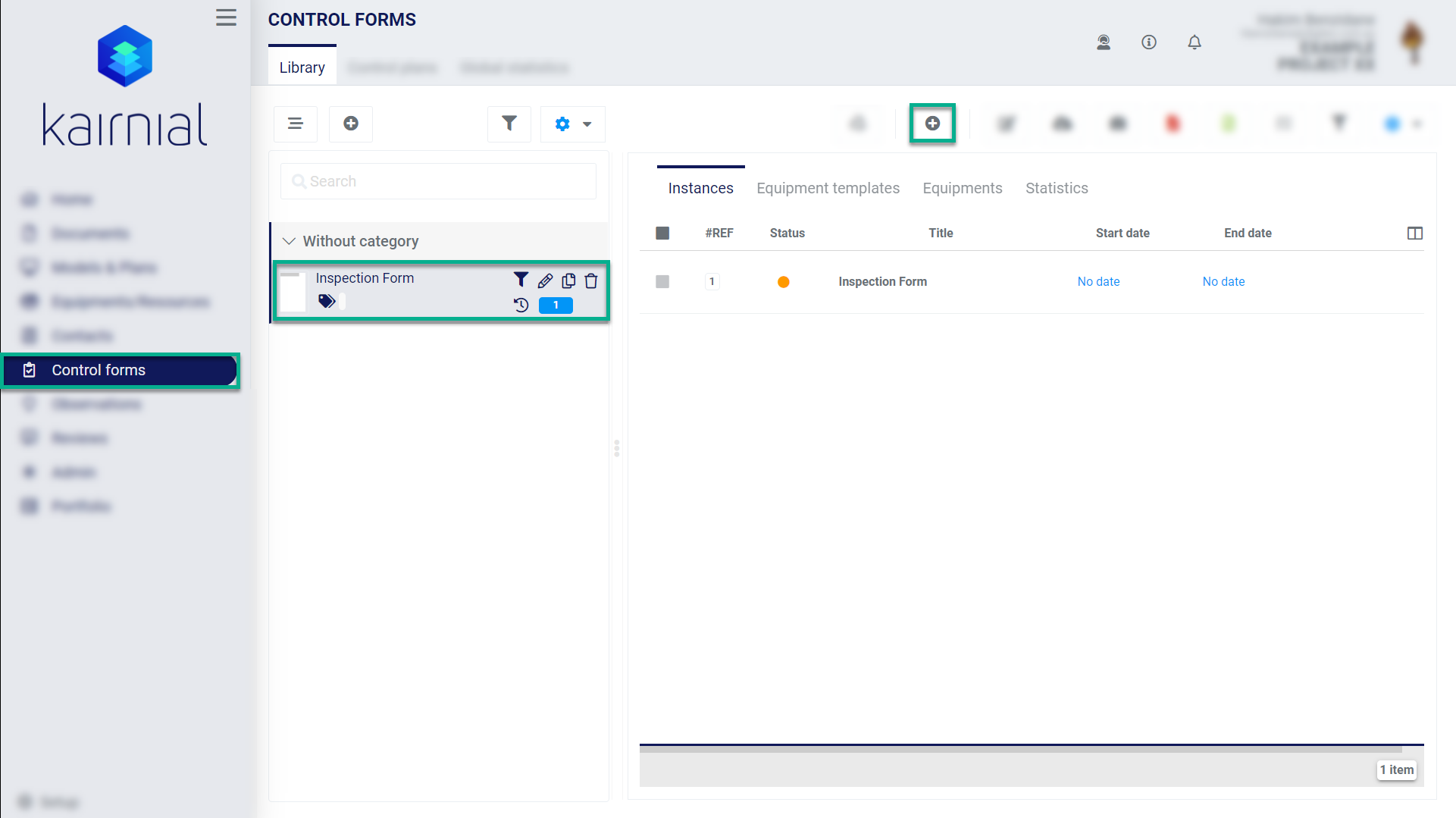Toggle the column chooser icon
The width and height of the screenshot is (1456, 818).
tap(1415, 233)
